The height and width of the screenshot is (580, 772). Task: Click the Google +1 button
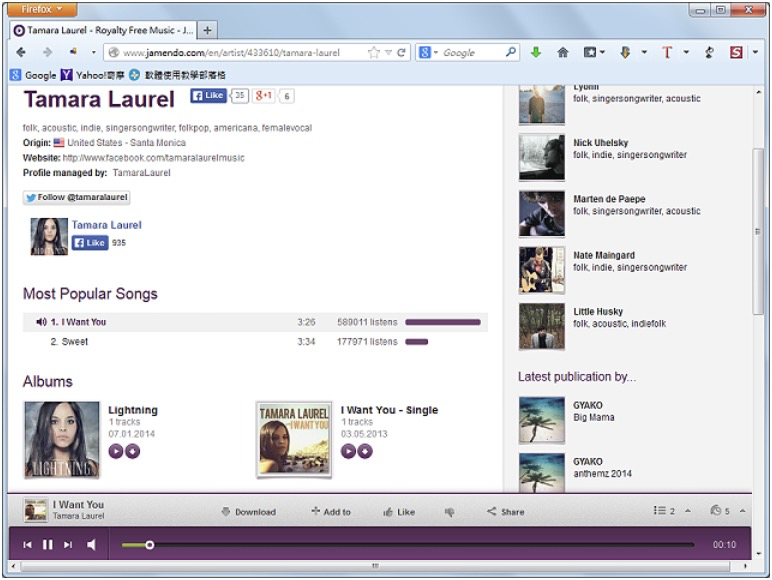tap(264, 96)
